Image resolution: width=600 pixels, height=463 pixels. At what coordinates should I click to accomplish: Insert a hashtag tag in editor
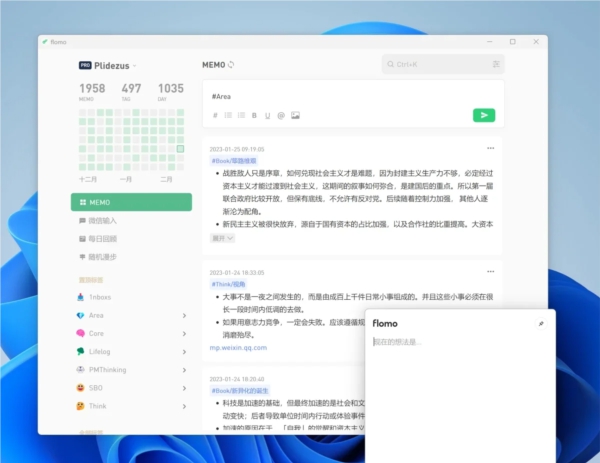(215, 115)
